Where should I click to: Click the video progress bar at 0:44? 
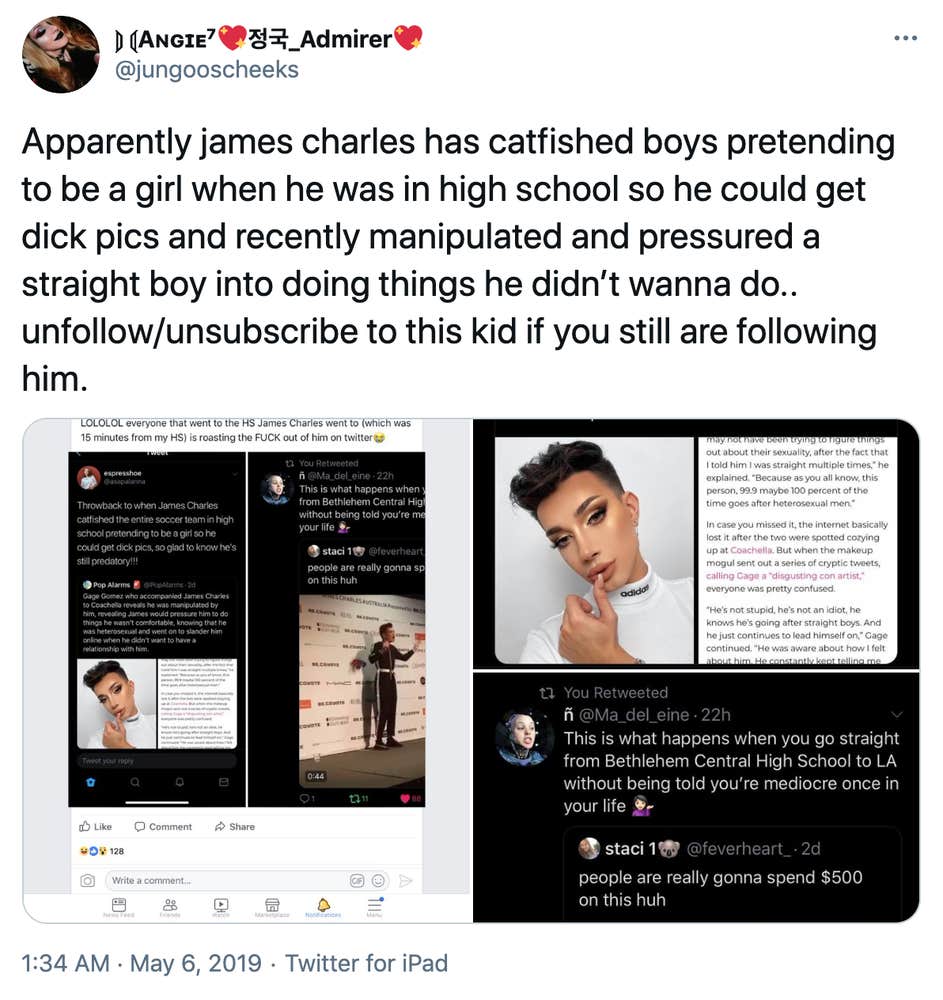pyautogui.click(x=315, y=776)
